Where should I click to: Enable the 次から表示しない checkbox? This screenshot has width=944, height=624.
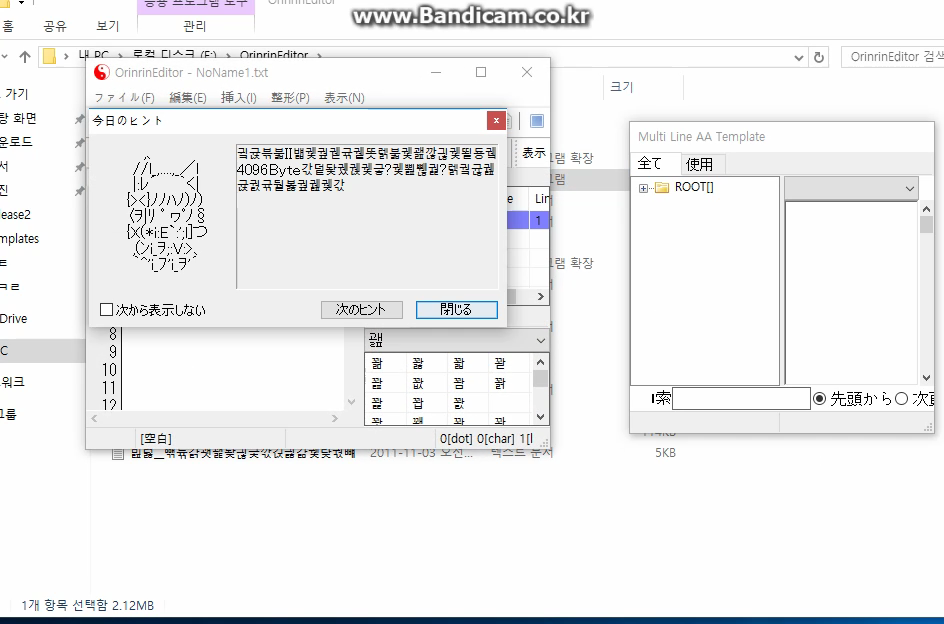[x=107, y=310]
